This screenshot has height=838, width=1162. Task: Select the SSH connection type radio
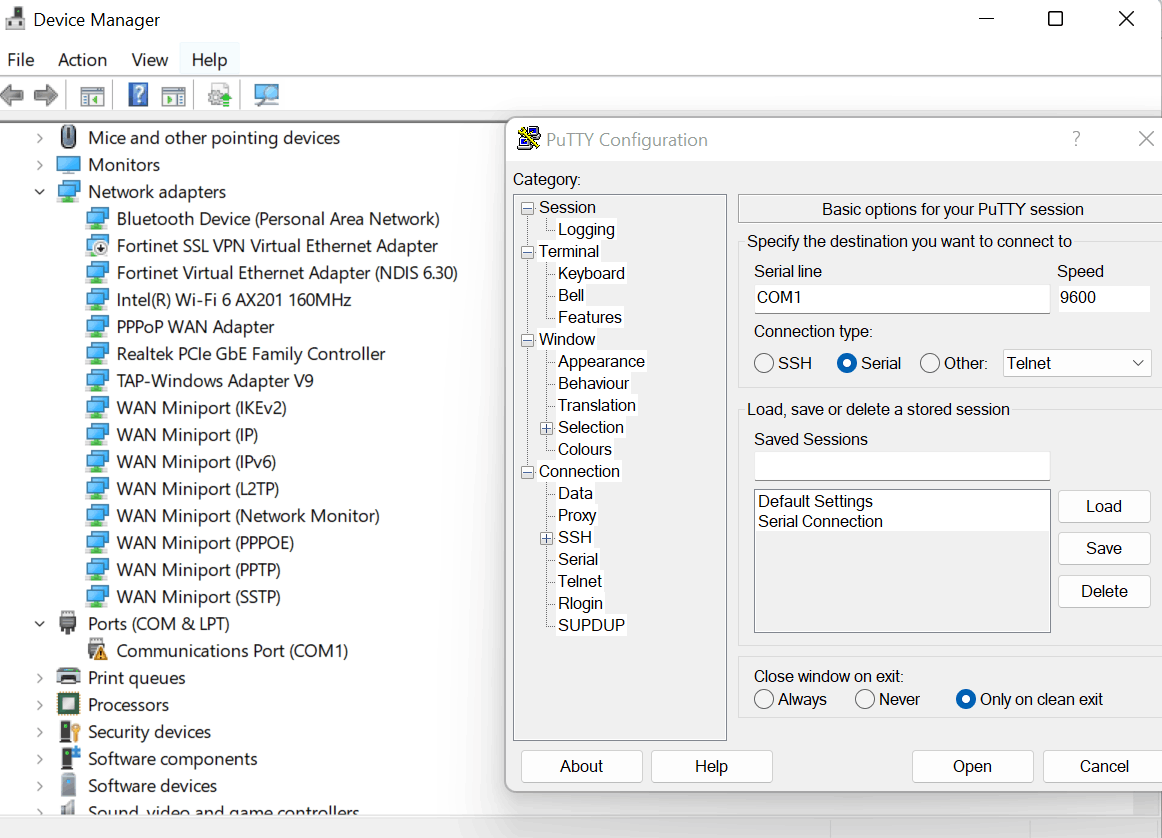764,363
